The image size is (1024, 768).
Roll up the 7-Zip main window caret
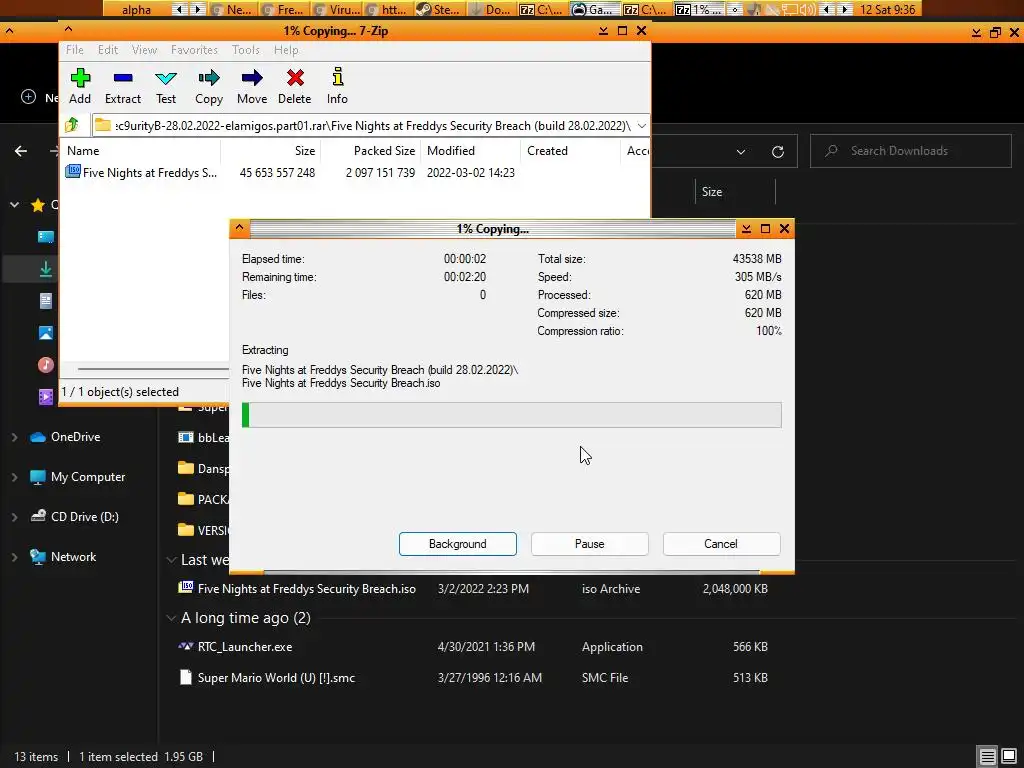[68, 29]
